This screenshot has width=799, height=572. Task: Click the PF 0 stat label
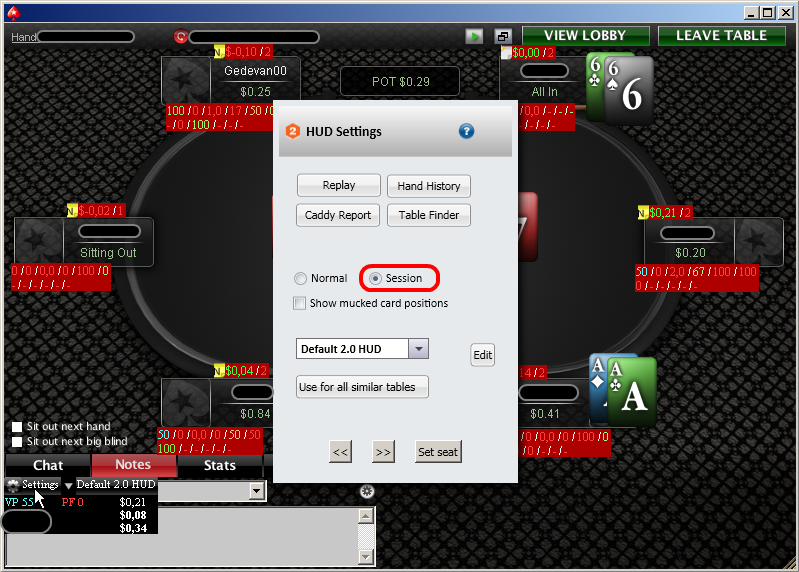pyautogui.click(x=72, y=502)
